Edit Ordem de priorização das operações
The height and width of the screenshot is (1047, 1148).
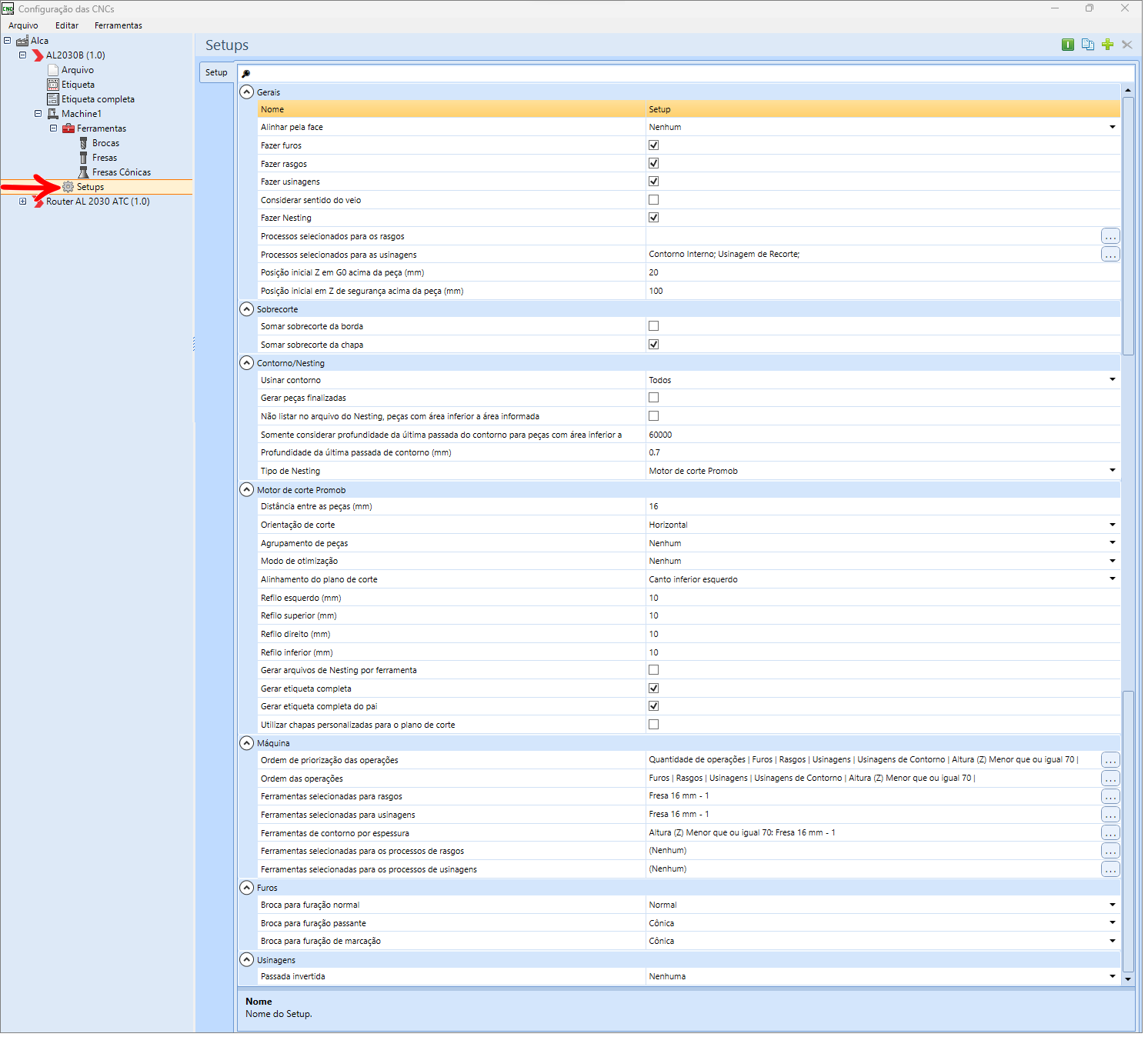click(x=1110, y=760)
